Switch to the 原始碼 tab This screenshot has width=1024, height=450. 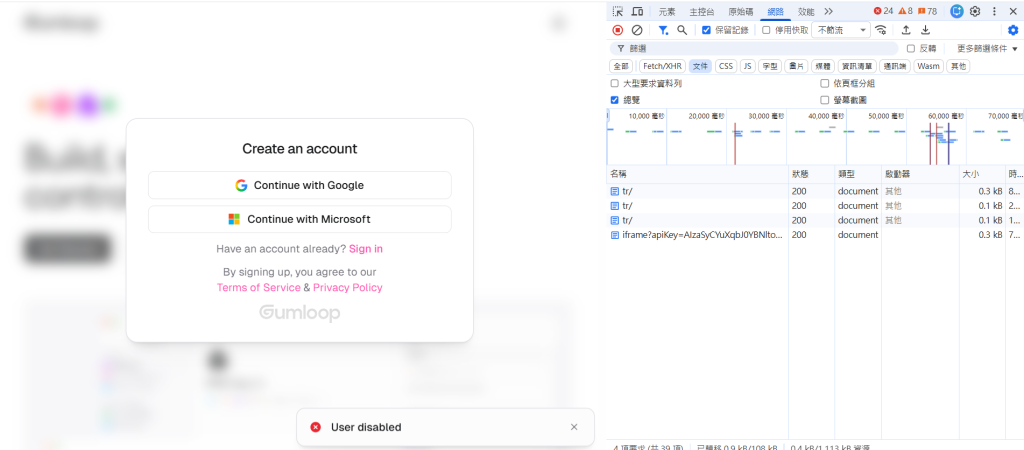[x=741, y=12]
